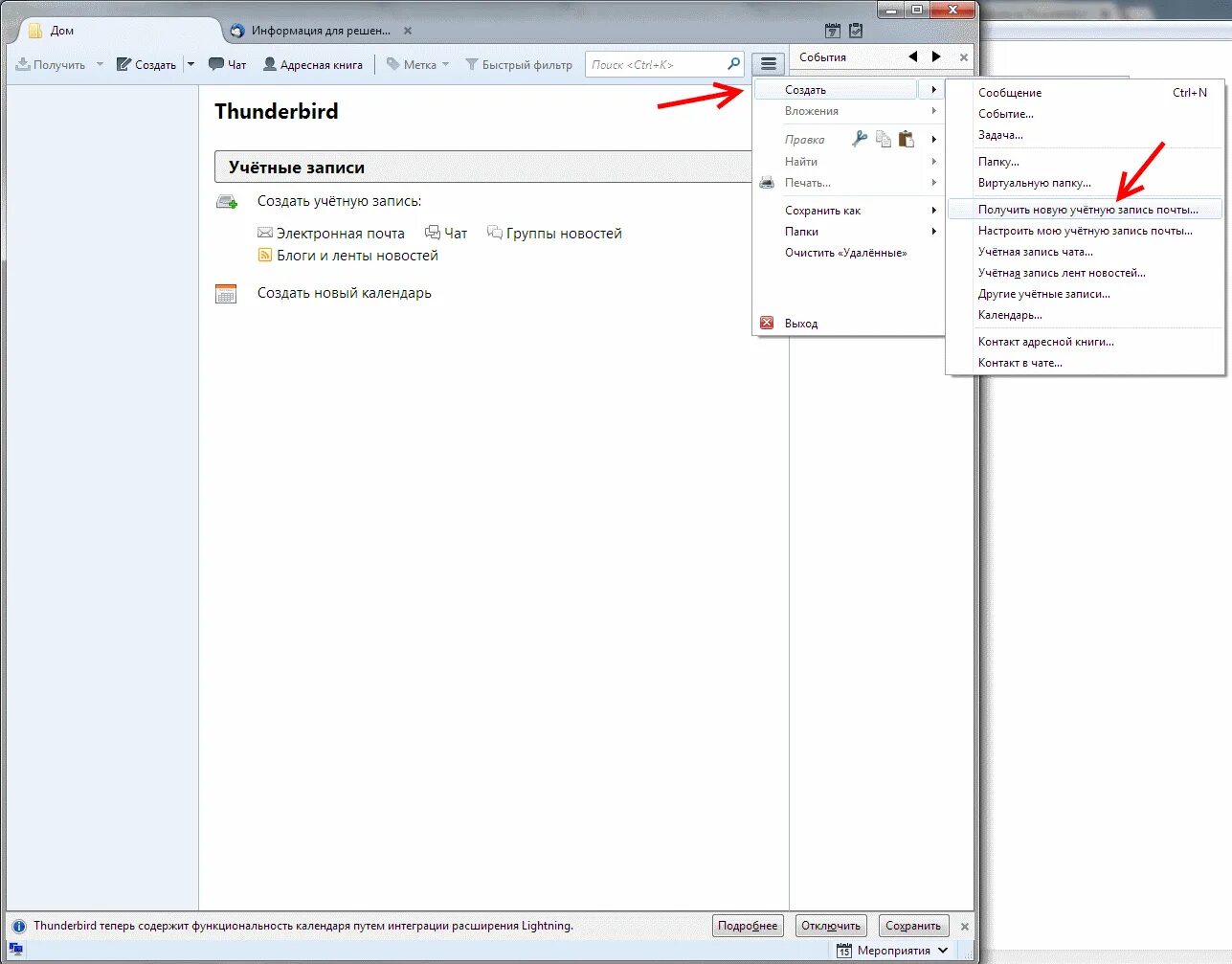The image size is (1232, 964).
Task: Close the Lightning notification bar
Action: click(x=965, y=927)
